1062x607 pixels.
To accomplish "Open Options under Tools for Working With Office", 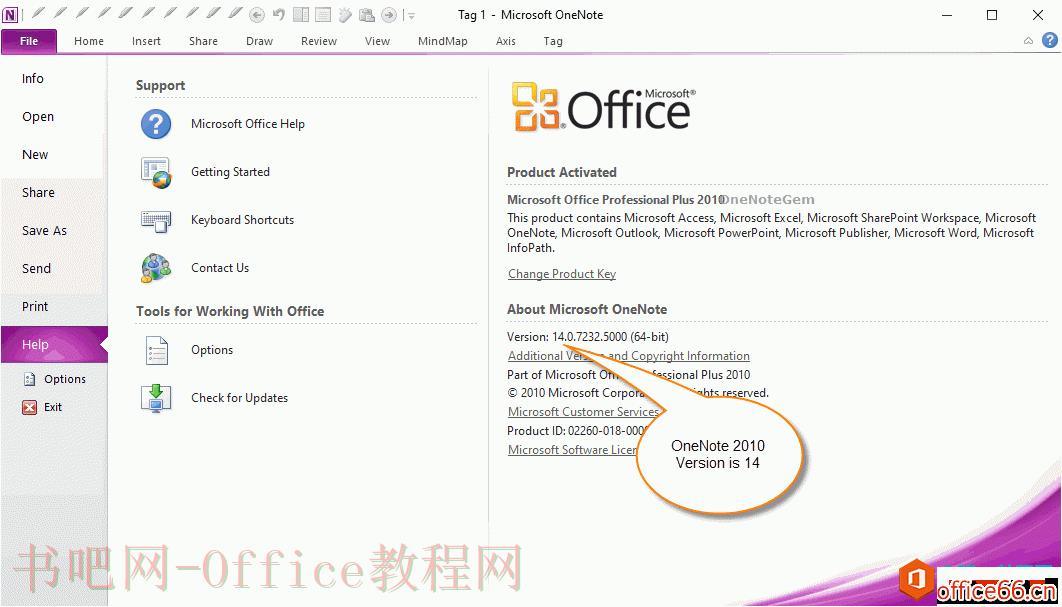I will (x=188, y=350).
